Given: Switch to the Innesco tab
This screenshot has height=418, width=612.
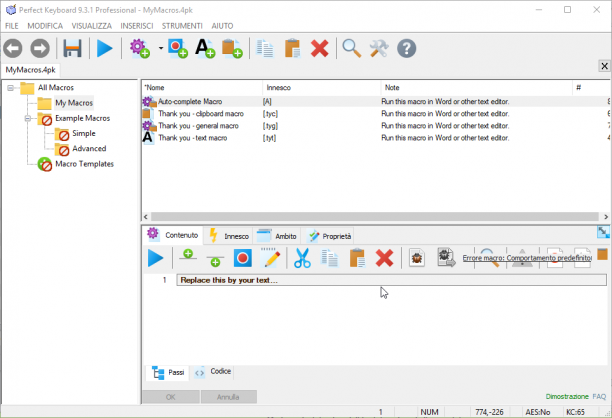Looking at the screenshot, I should coord(230,236).
